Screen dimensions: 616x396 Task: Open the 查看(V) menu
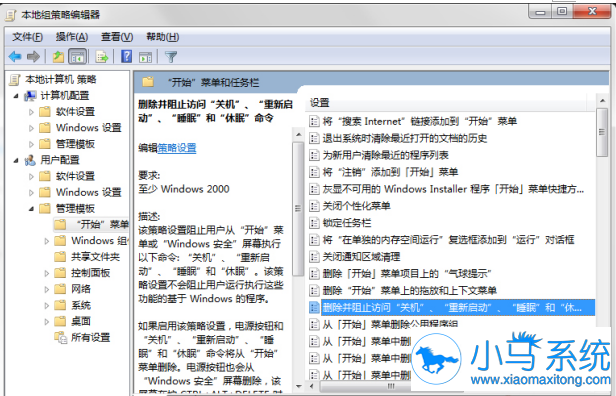click(x=117, y=37)
